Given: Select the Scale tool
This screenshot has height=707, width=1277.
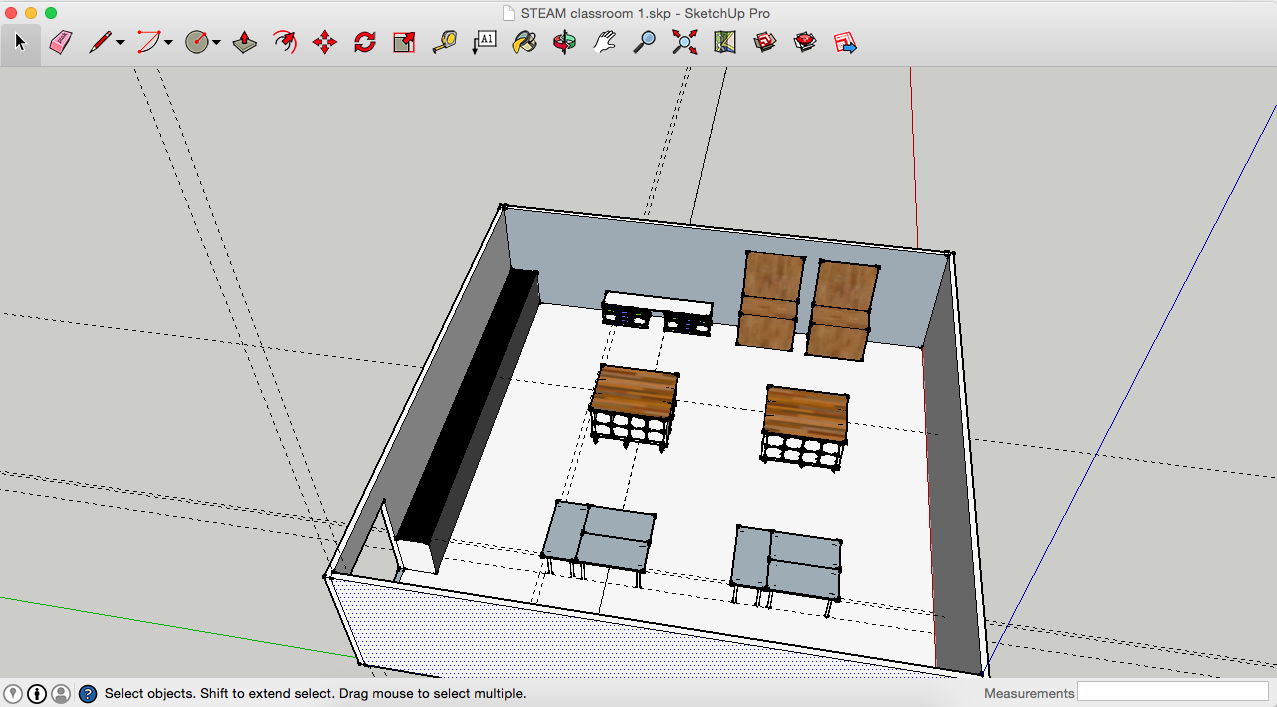Looking at the screenshot, I should click(x=404, y=43).
